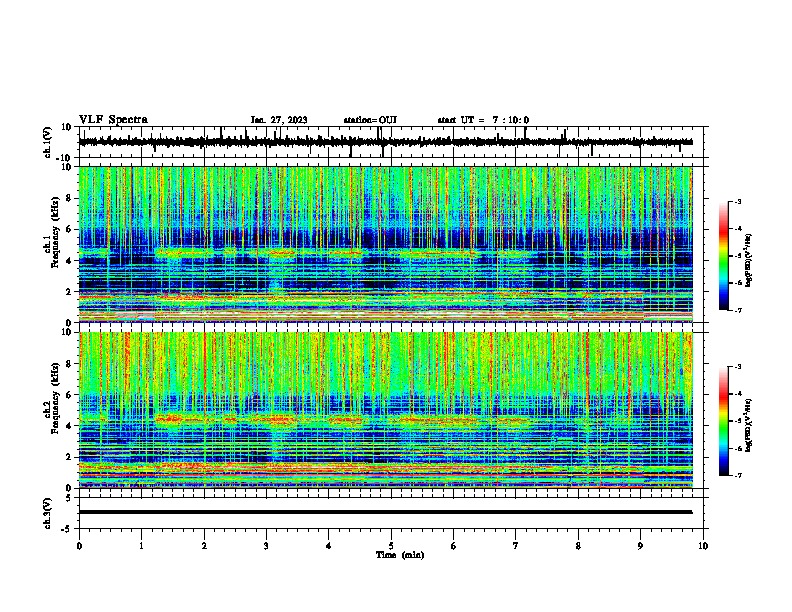Click the "8" kHz tick on ch.2 spectrogram

pos(70,364)
